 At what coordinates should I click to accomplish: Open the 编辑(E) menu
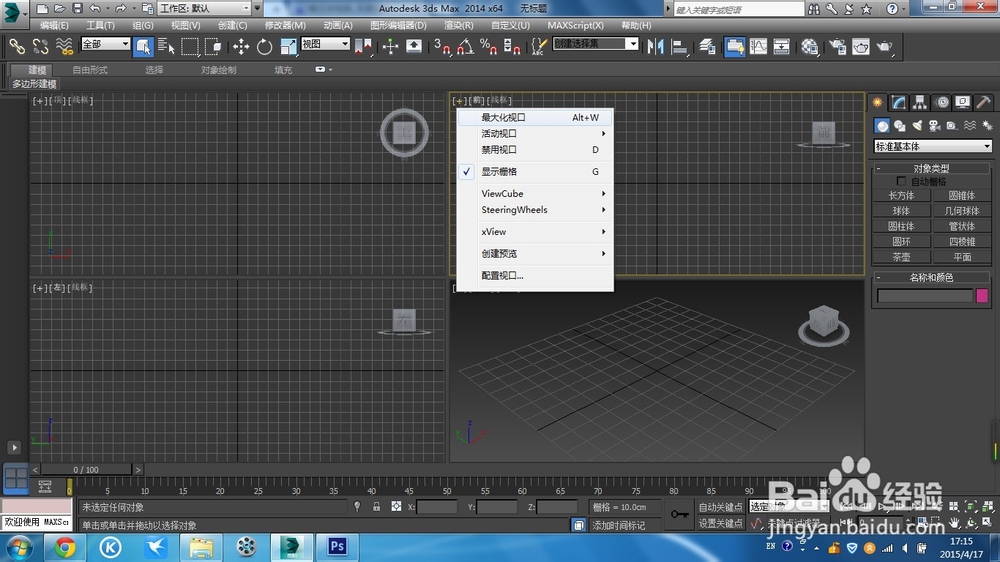tap(54, 26)
